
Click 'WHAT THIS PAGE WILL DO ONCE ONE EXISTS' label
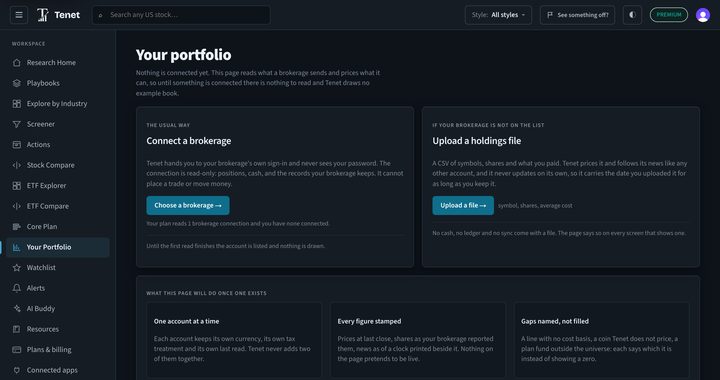tap(206, 293)
